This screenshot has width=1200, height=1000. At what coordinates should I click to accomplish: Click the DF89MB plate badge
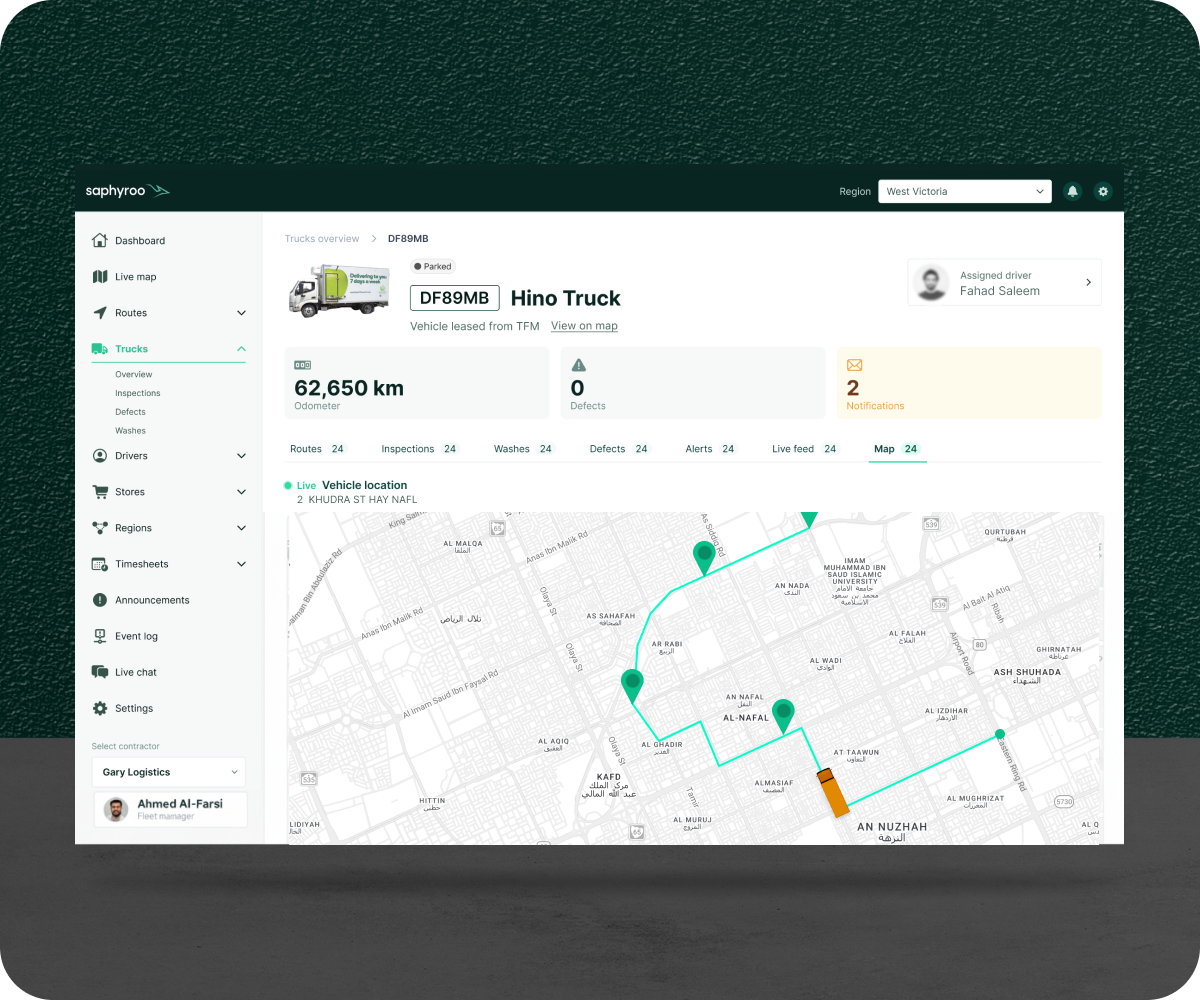[454, 298]
